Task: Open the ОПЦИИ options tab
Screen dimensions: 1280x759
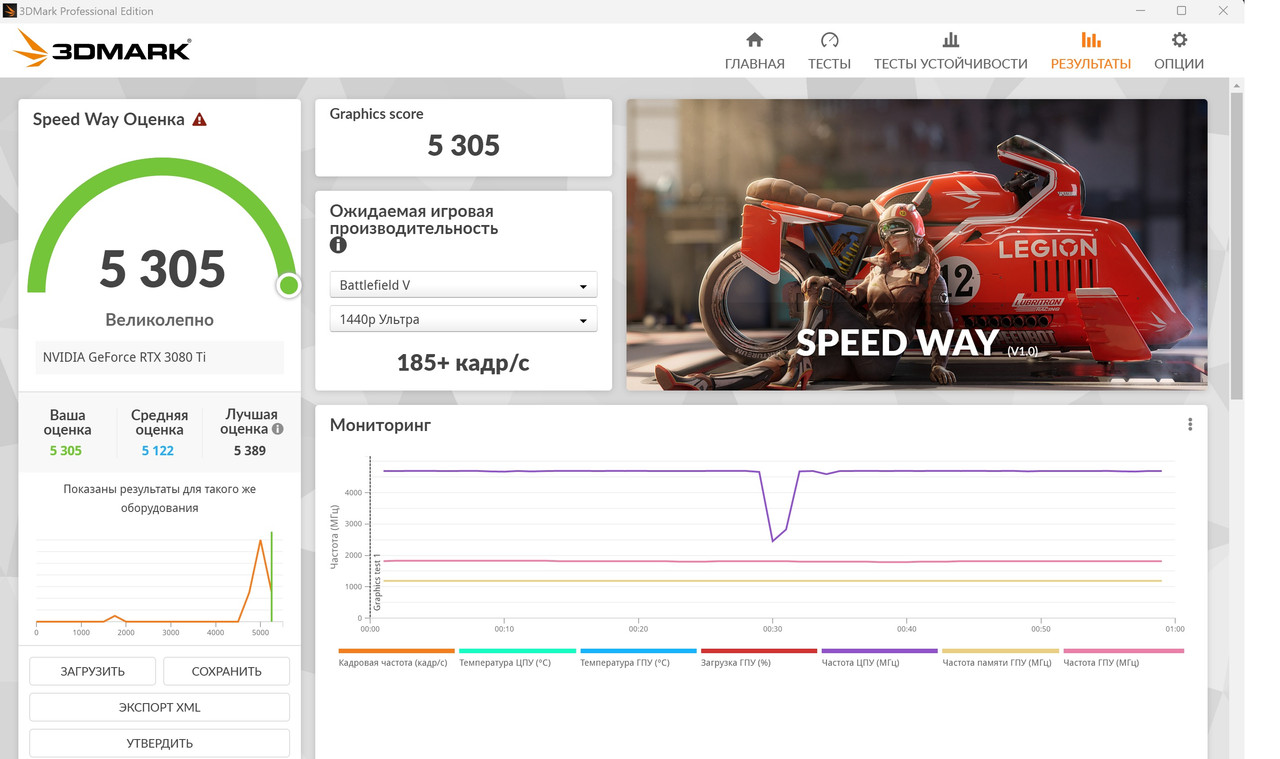Action: coord(1179,51)
